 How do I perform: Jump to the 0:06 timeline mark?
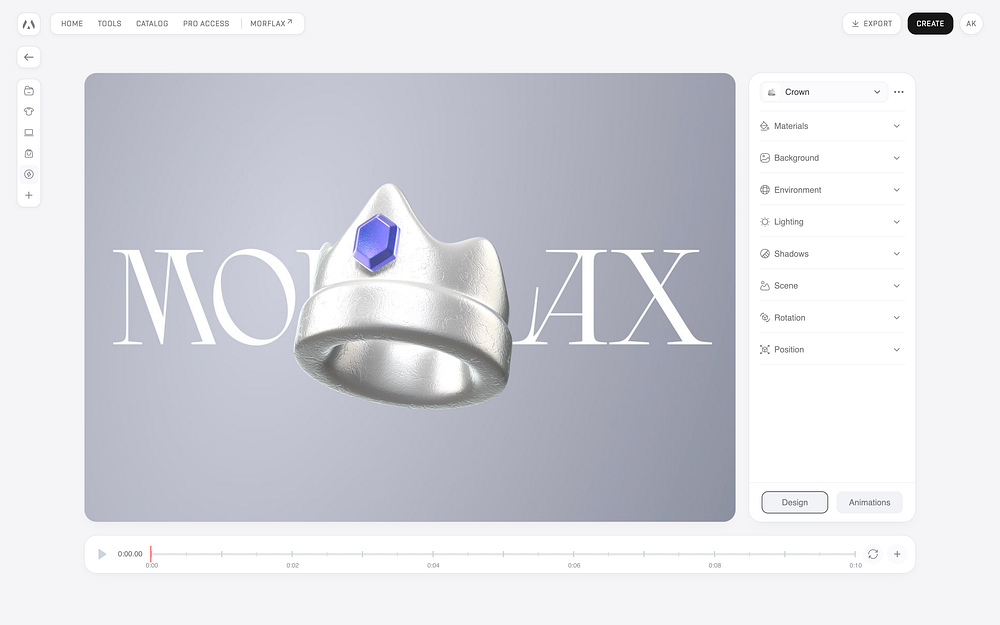pos(574,565)
